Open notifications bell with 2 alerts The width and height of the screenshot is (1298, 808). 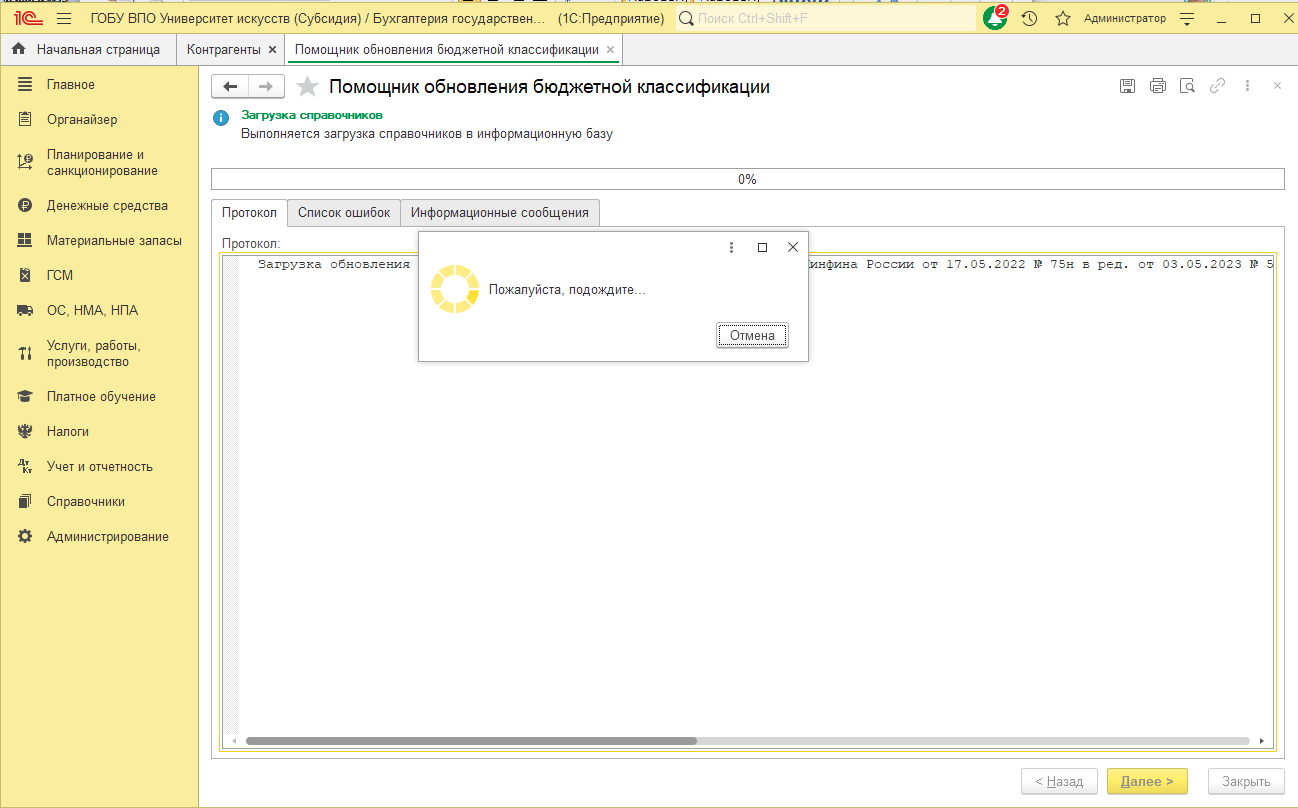coord(995,18)
